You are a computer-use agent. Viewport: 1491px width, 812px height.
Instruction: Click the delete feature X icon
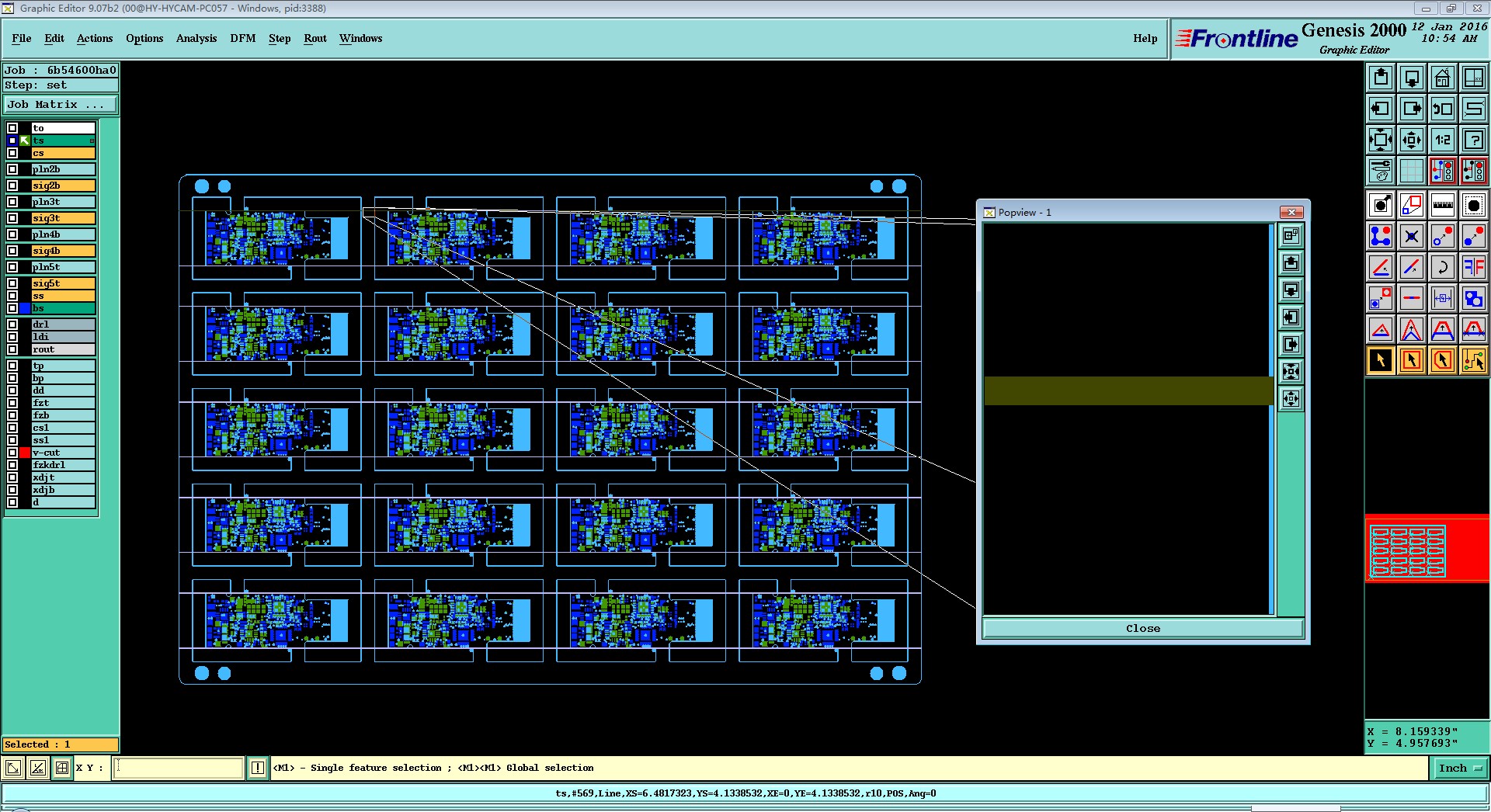click(1412, 236)
